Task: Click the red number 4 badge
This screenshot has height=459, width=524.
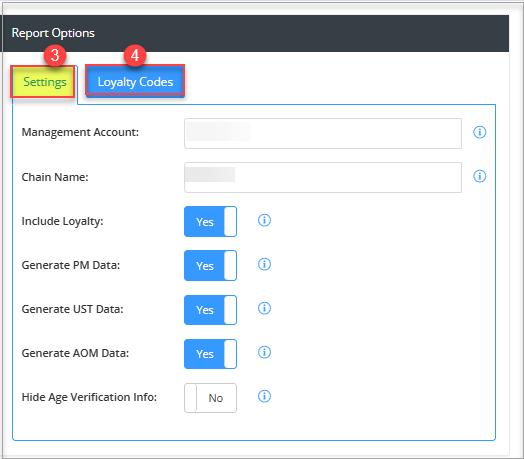Action: pyautogui.click(x=135, y=55)
